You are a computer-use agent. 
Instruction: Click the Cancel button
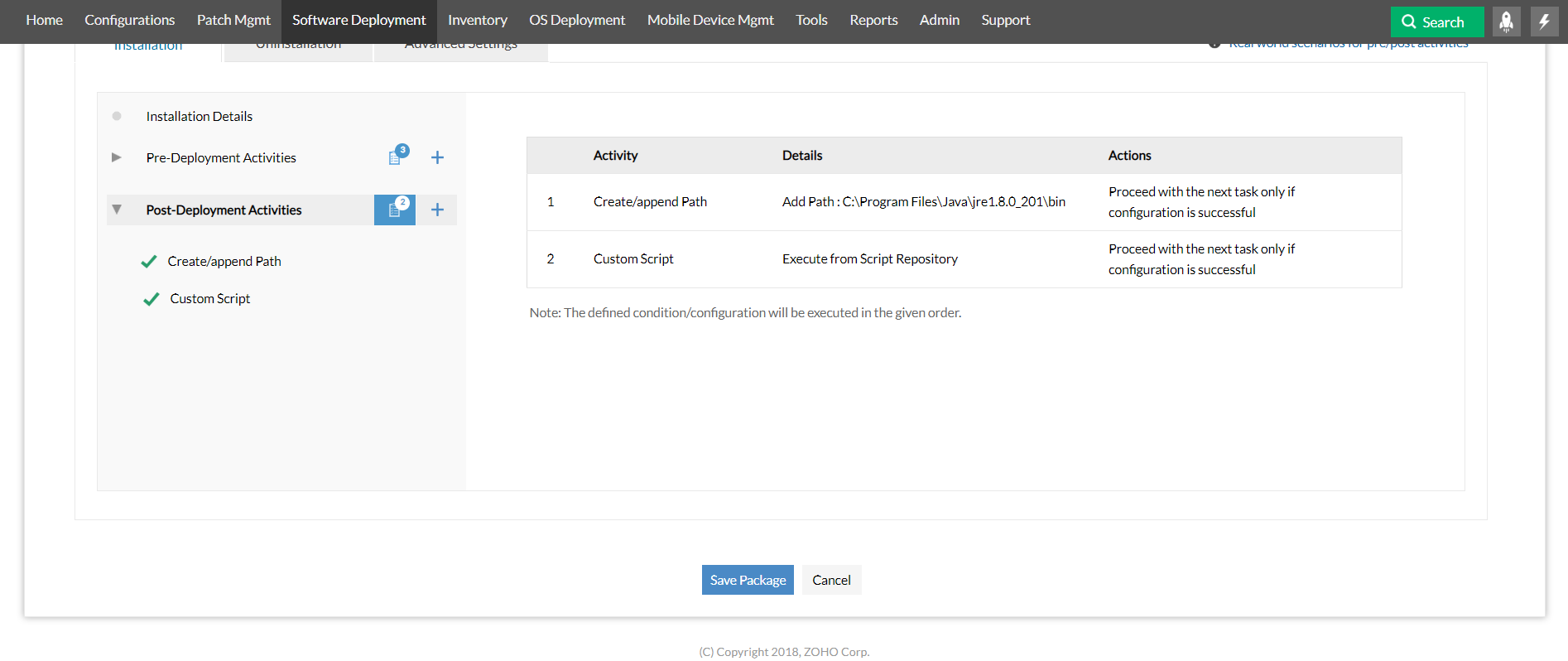[x=831, y=580]
